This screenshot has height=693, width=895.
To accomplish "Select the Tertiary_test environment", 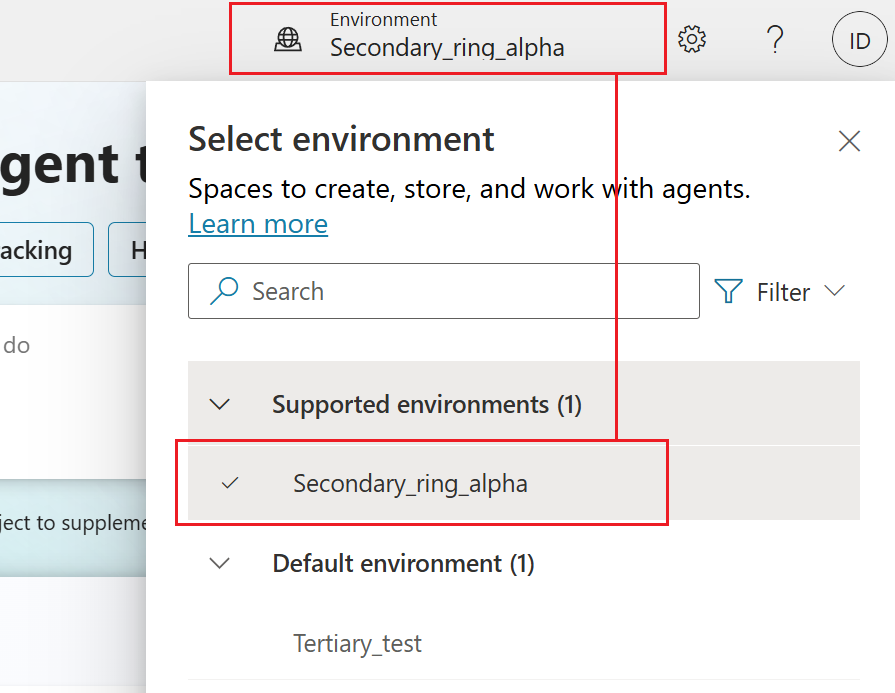I will [x=357, y=643].
